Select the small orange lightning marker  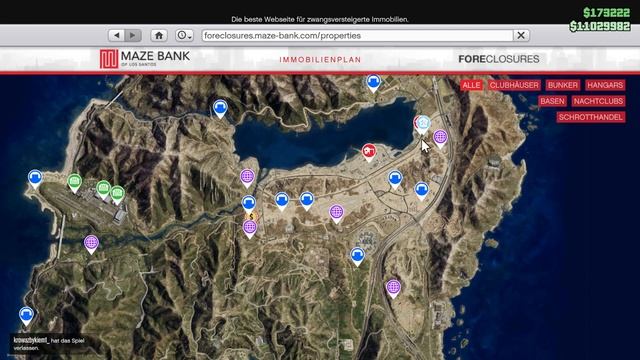coord(251,216)
